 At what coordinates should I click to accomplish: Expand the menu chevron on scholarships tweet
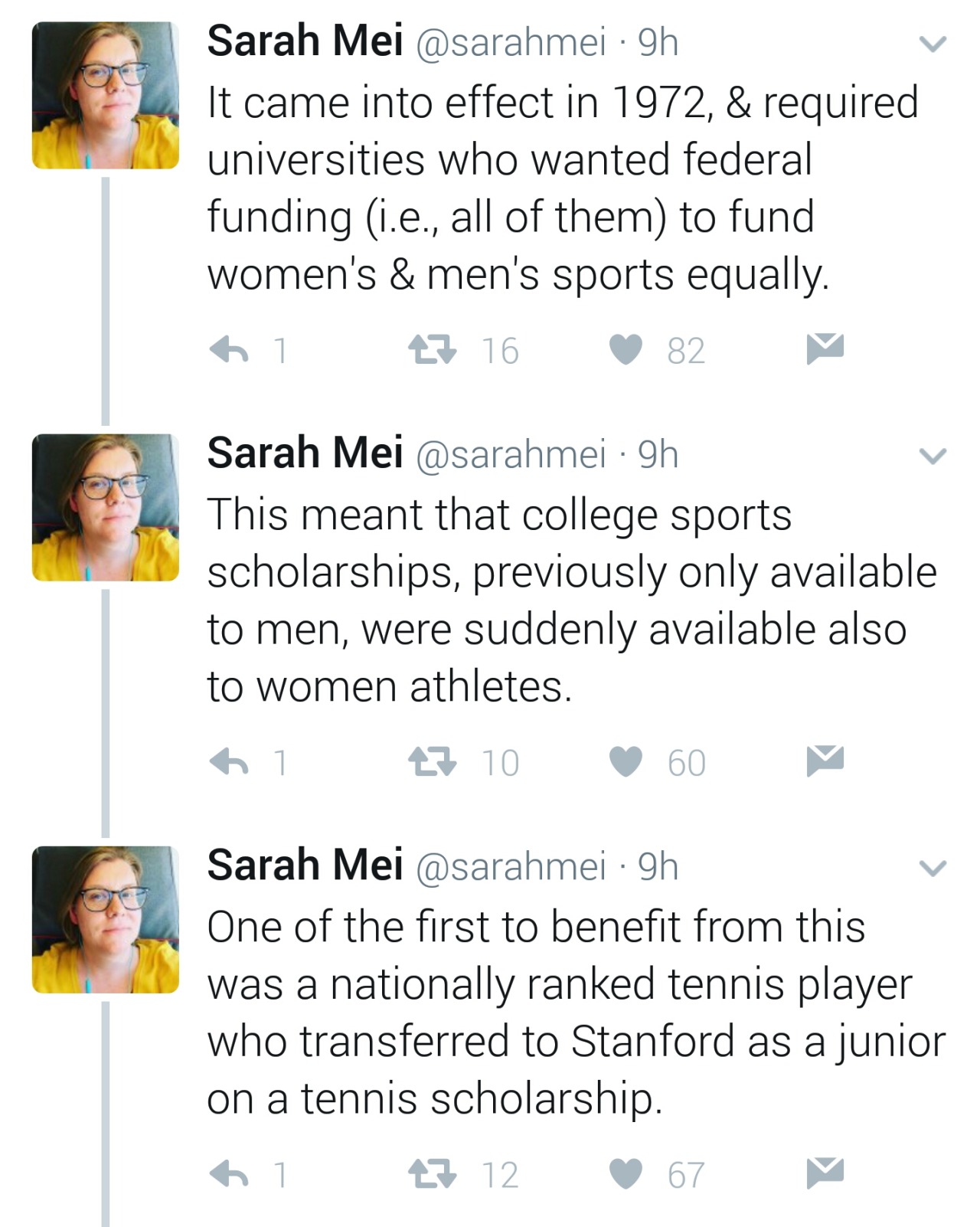933,456
